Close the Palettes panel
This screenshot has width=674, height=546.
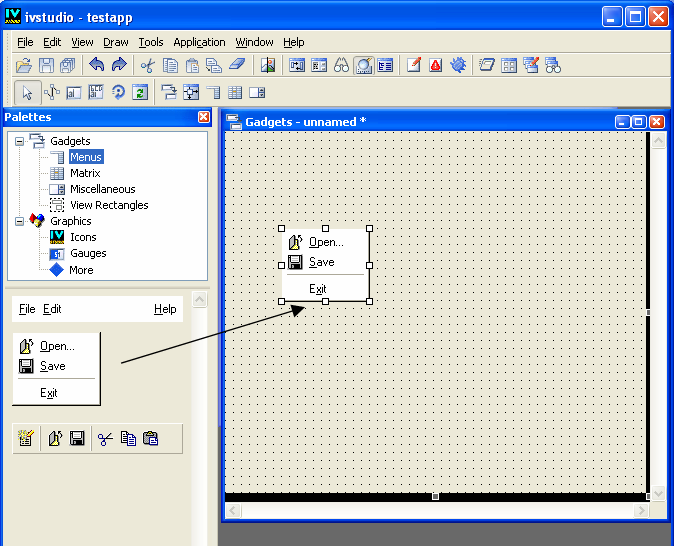point(204,117)
